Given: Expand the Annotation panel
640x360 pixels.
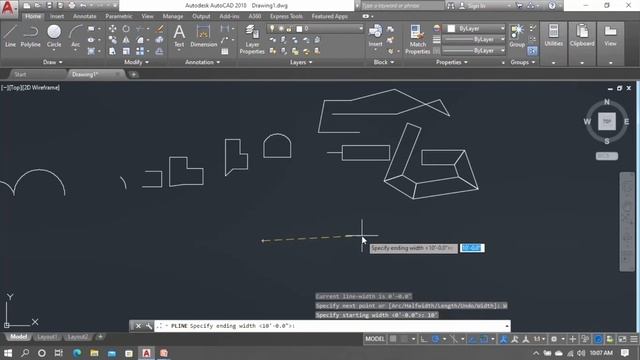Looking at the screenshot, I should 202,62.
